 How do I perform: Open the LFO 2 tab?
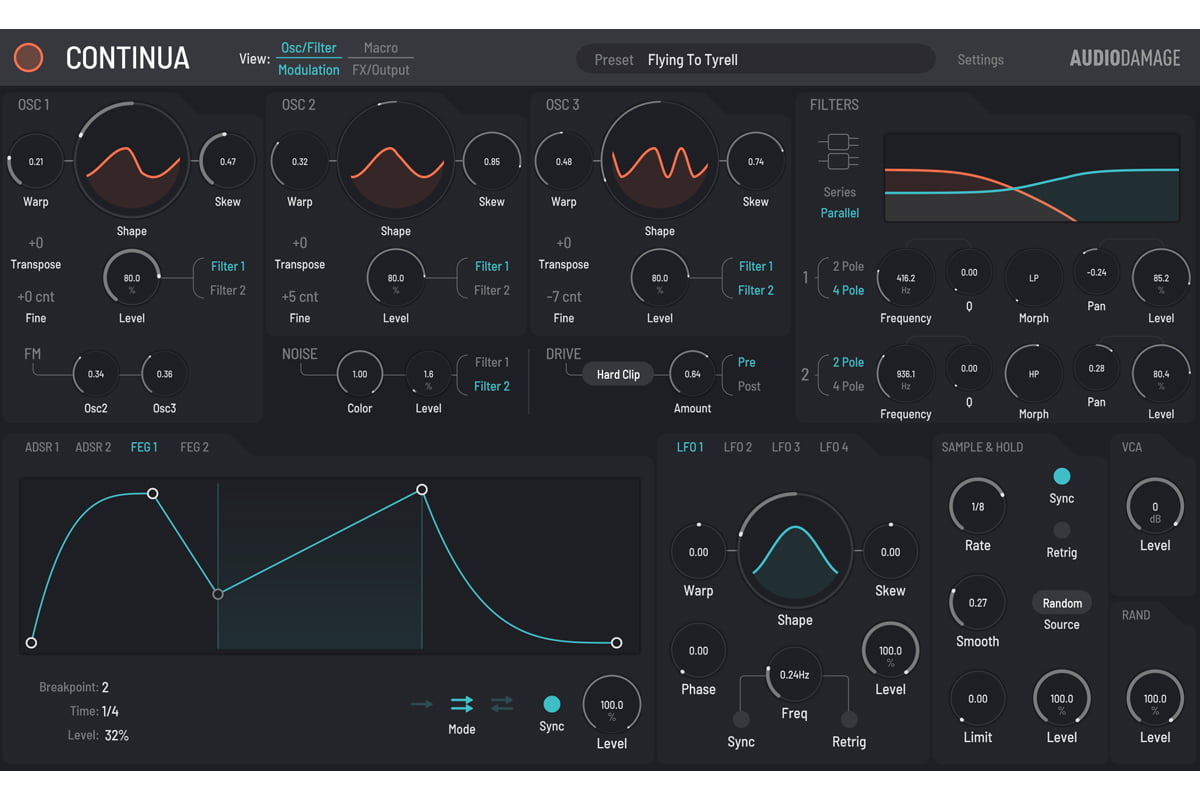pyautogui.click(x=738, y=447)
